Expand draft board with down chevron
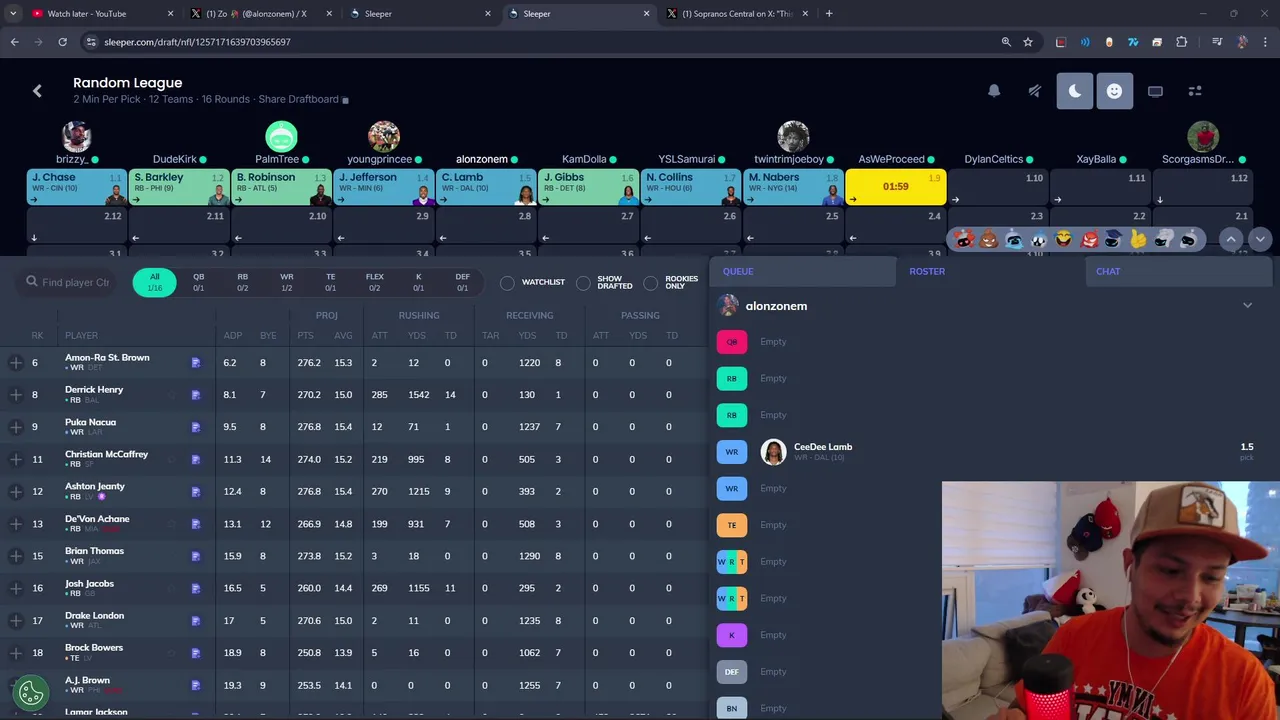 coord(1260,239)
